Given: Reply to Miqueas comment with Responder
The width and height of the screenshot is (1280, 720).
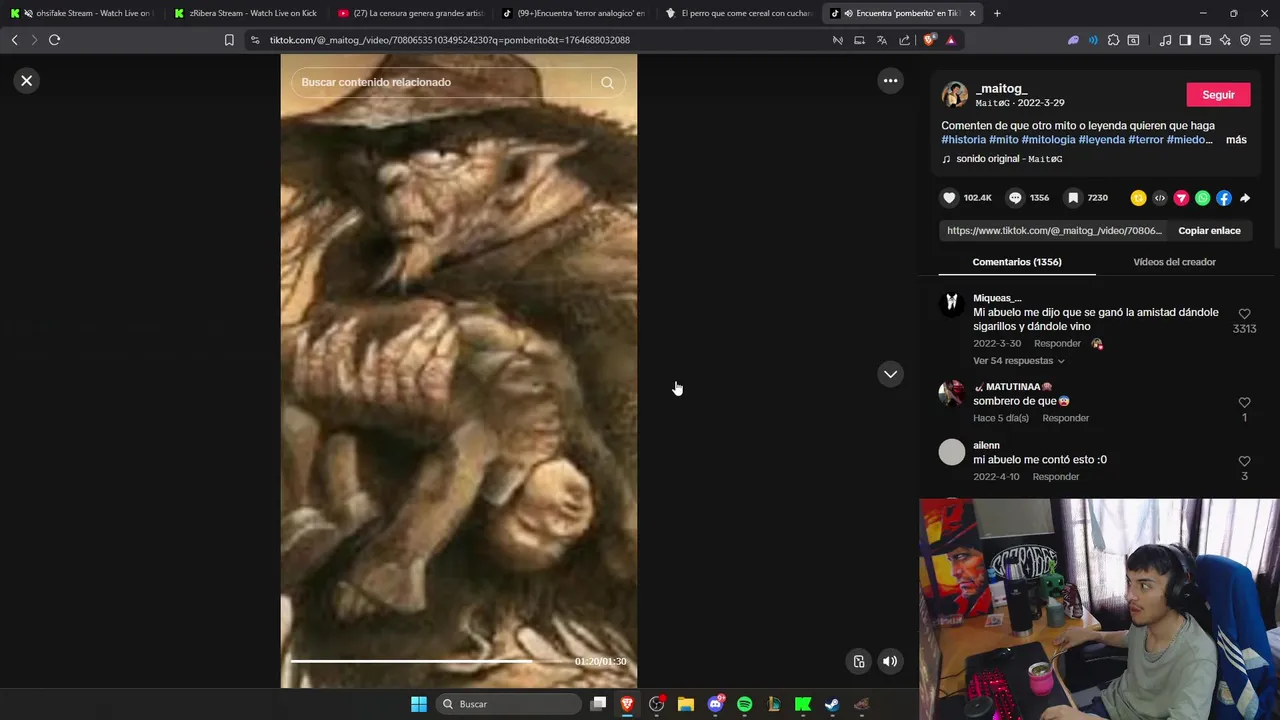Looking at the screenshot, I should click(x=1057, y=344).
